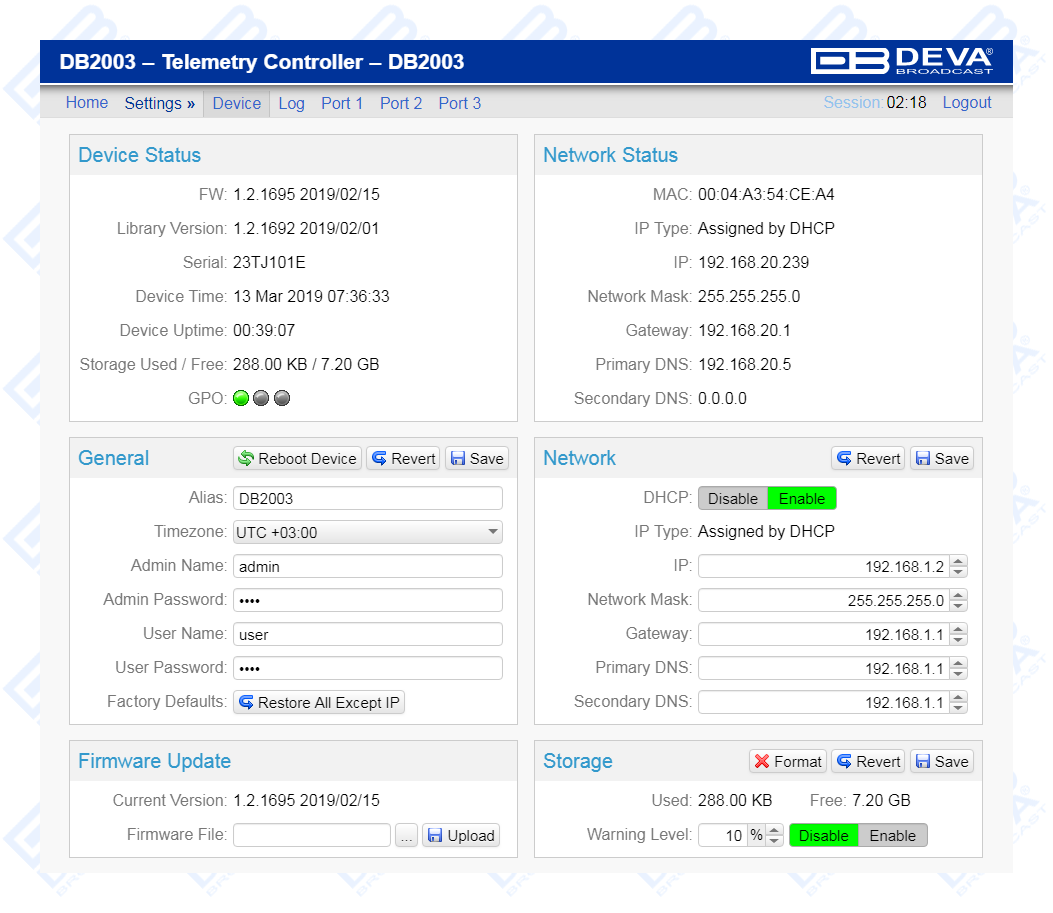Save the General settings
The width and height of the screenshot is (1053, 913).
(x=476, y=458)
